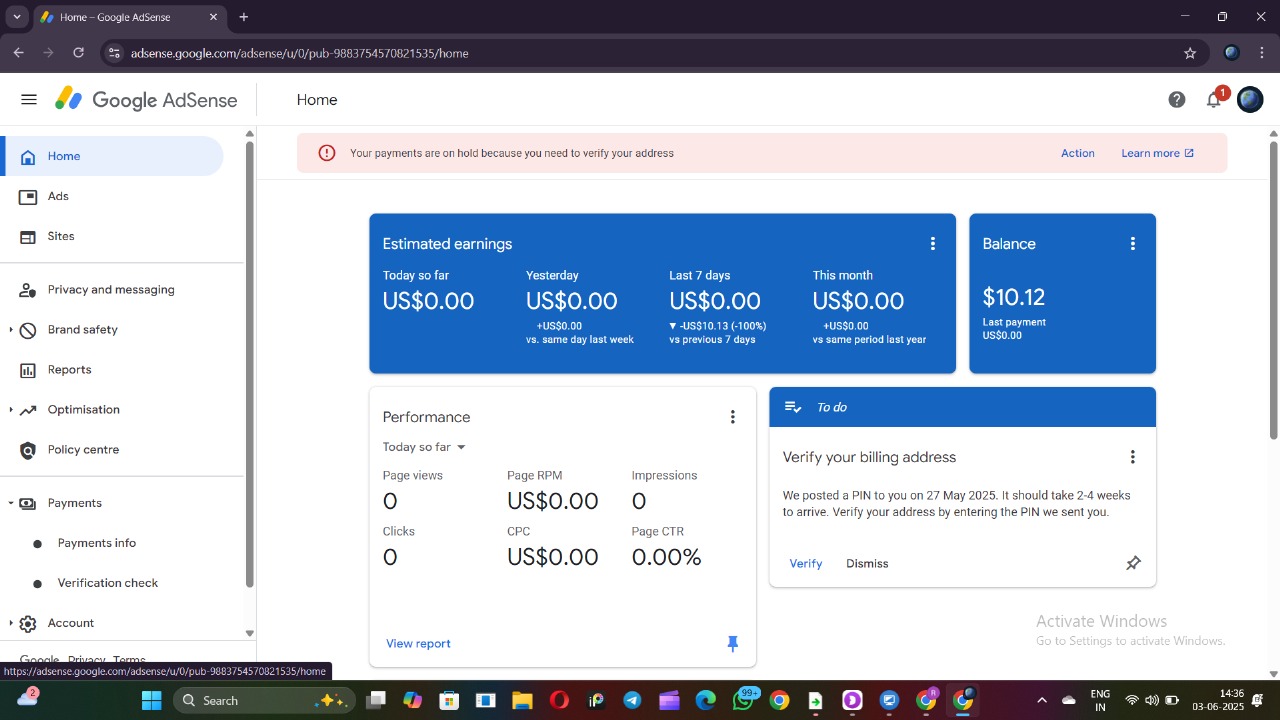Open Windows Start menu

(151, 700)
